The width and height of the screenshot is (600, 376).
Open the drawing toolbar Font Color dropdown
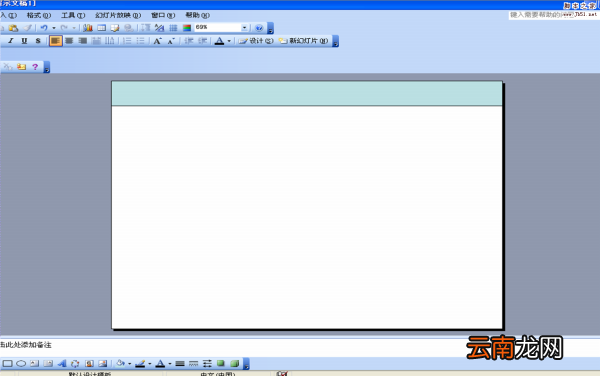[x=170, y=364]
